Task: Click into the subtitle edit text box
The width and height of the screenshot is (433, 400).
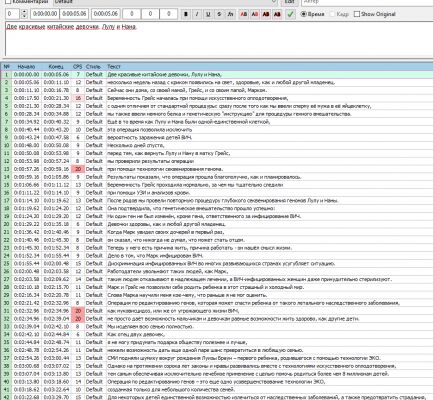Action: pyautogui.click(x=219, y=39)
